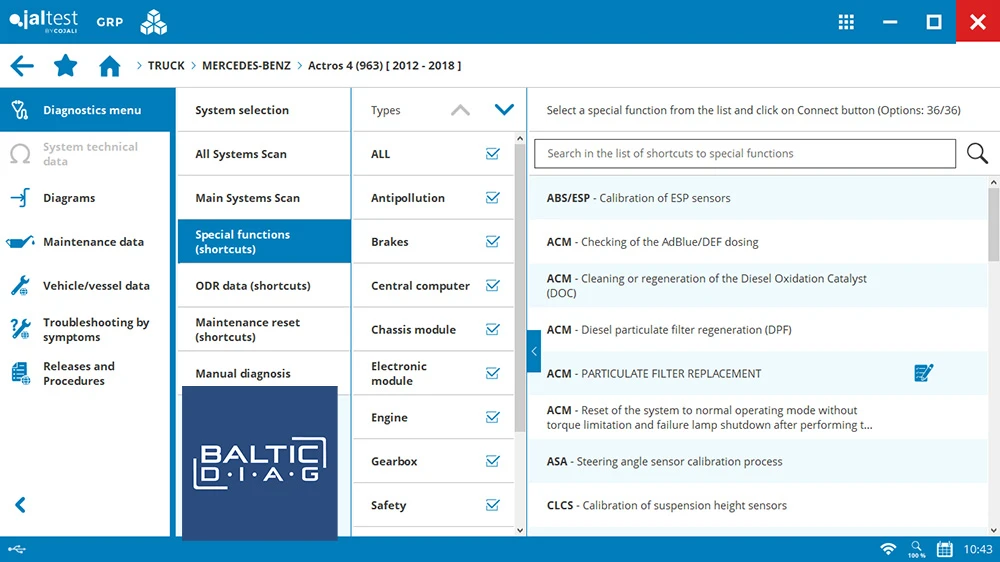Open the apps grid icon in title bar

846,22
